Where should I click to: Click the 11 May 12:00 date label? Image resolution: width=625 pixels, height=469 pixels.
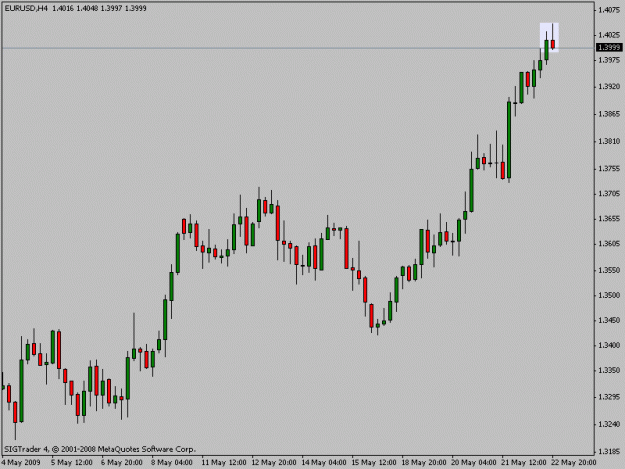pyautogui.click(x=224, y=462)
